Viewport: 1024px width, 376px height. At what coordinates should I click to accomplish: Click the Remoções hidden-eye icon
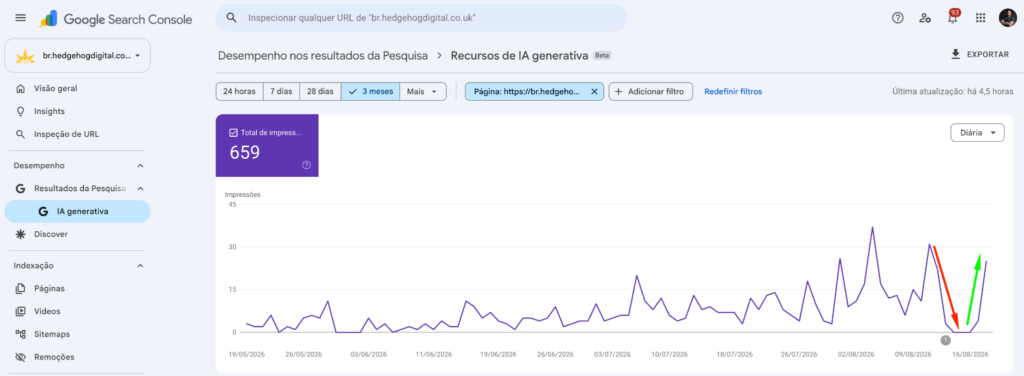(x=21, y=357)
